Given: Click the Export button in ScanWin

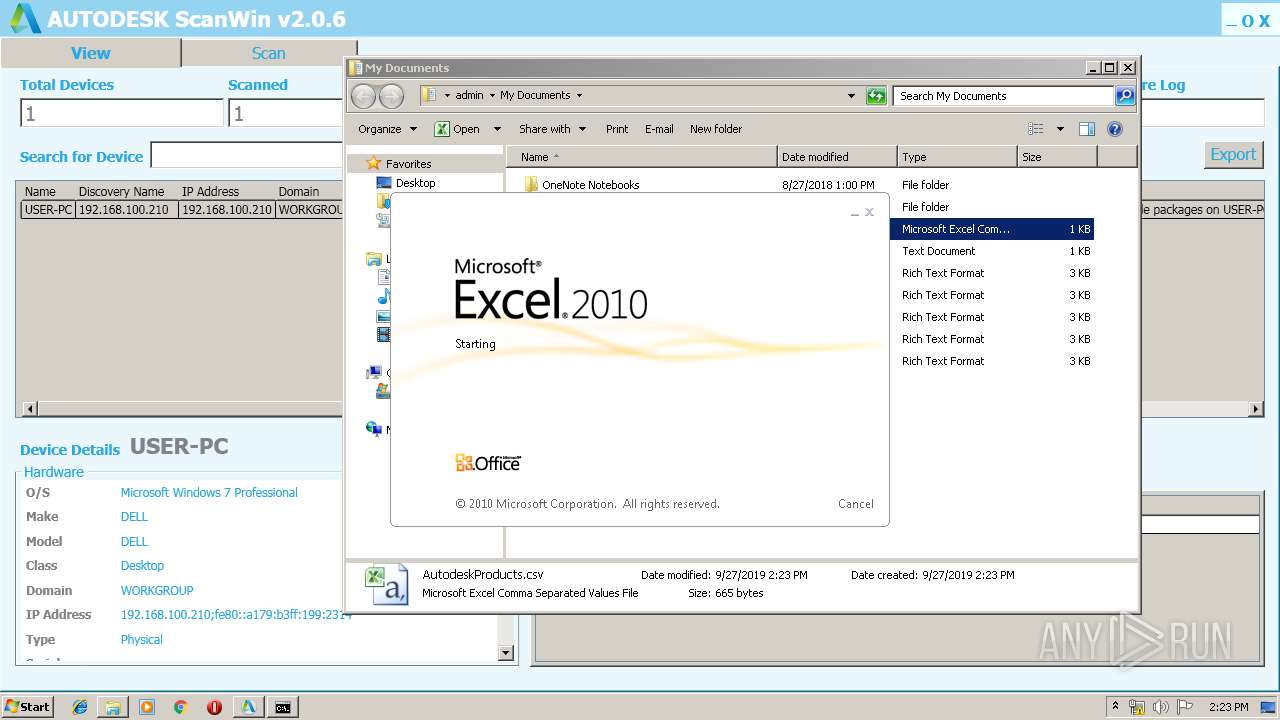Looking at the screenshot, I should 1233,155.
